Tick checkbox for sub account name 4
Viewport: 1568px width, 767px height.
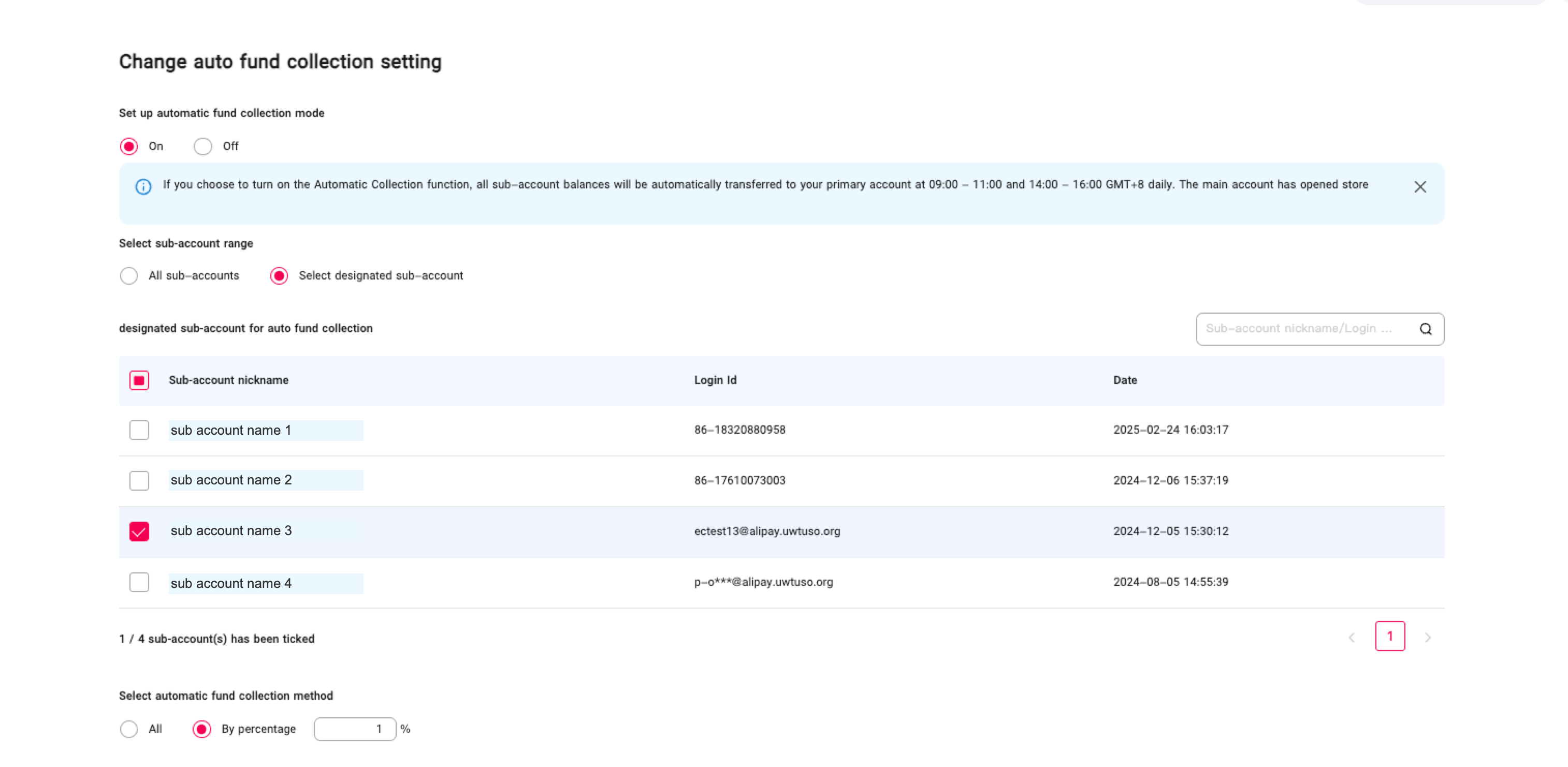tap(139, 582)
